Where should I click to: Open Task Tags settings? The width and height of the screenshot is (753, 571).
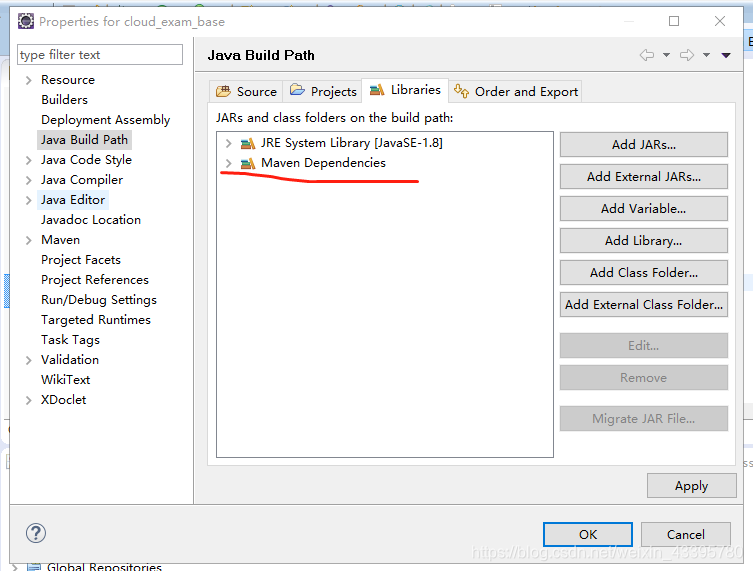click(71, 340)
